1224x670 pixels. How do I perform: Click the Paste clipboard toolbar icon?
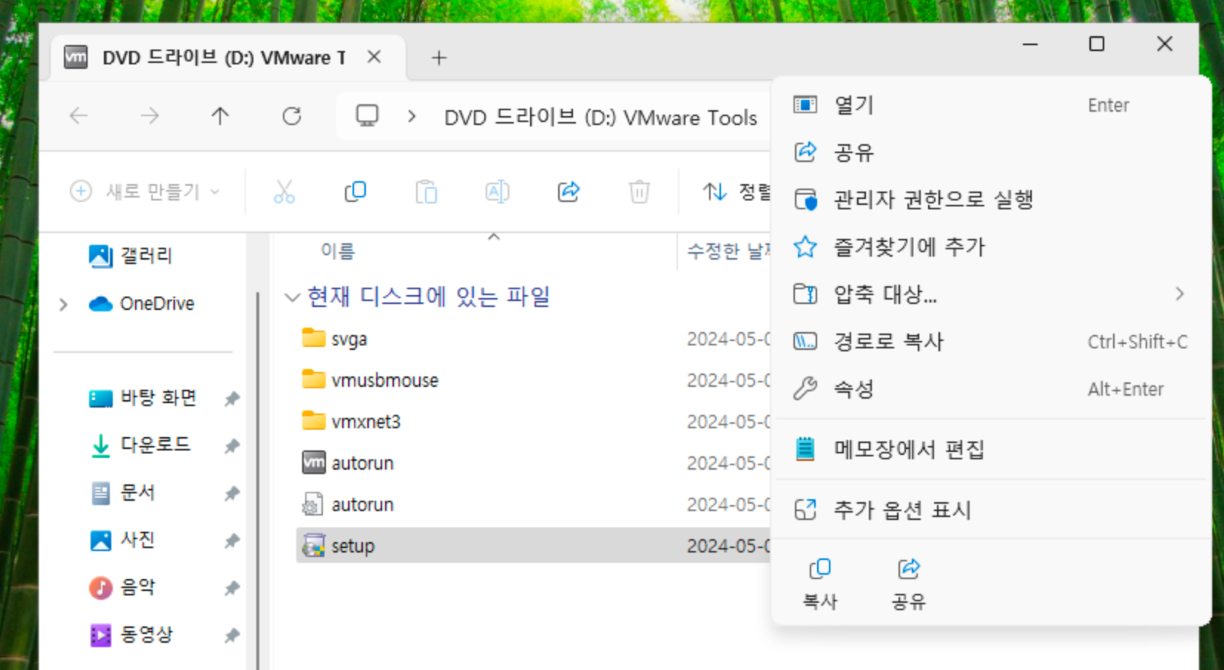coord(426,191)
